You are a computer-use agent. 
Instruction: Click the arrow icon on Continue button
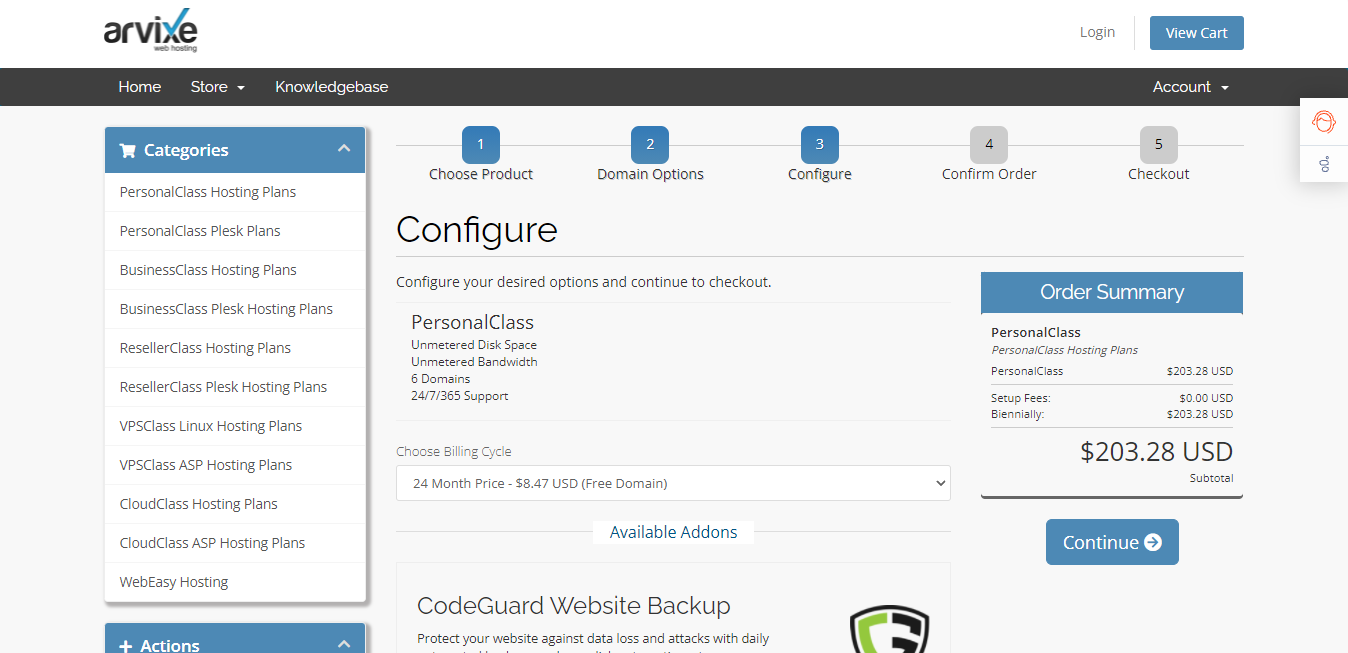(x=1153, y=542)
